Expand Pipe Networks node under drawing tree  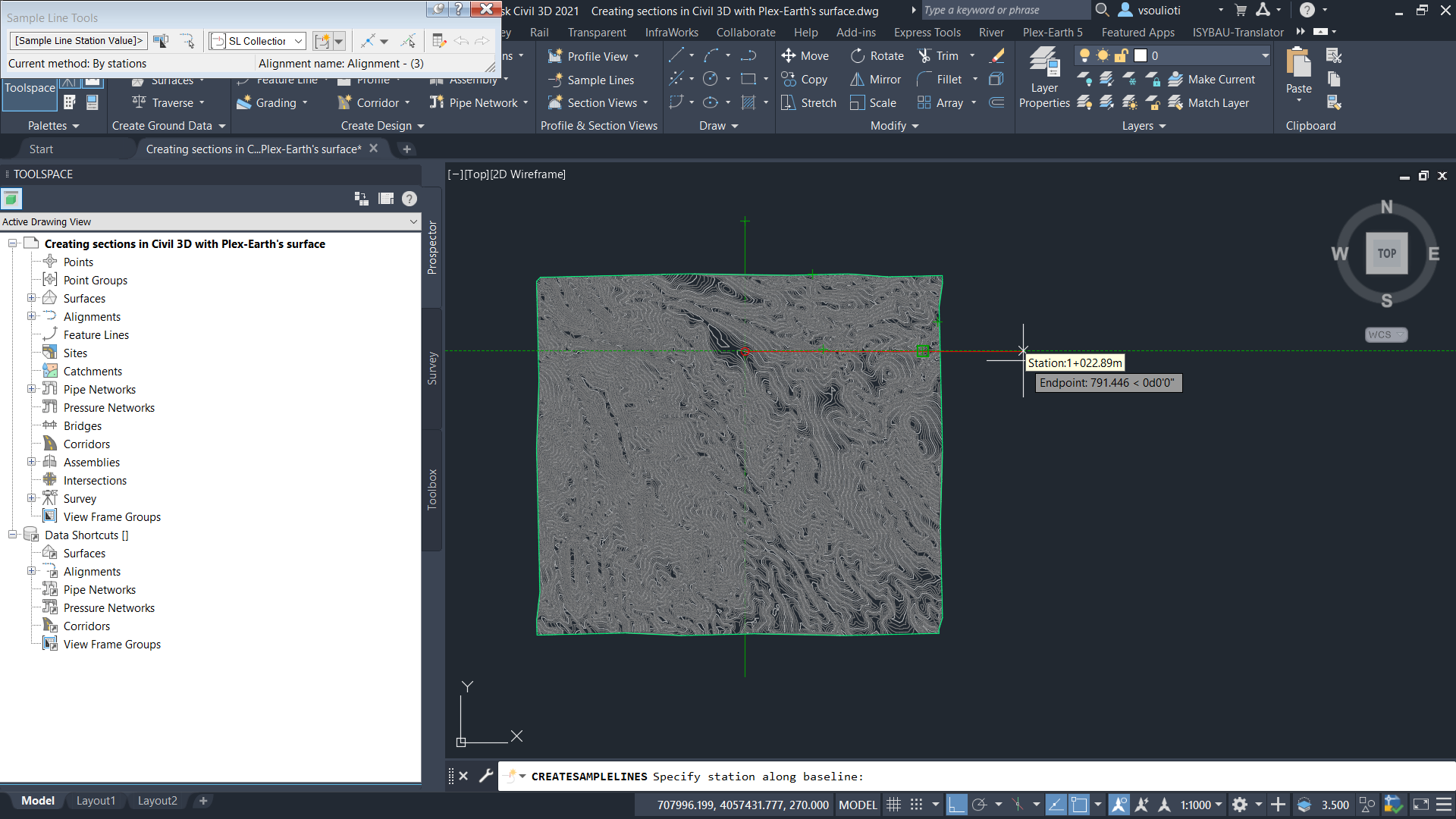(x=31, y=389)
